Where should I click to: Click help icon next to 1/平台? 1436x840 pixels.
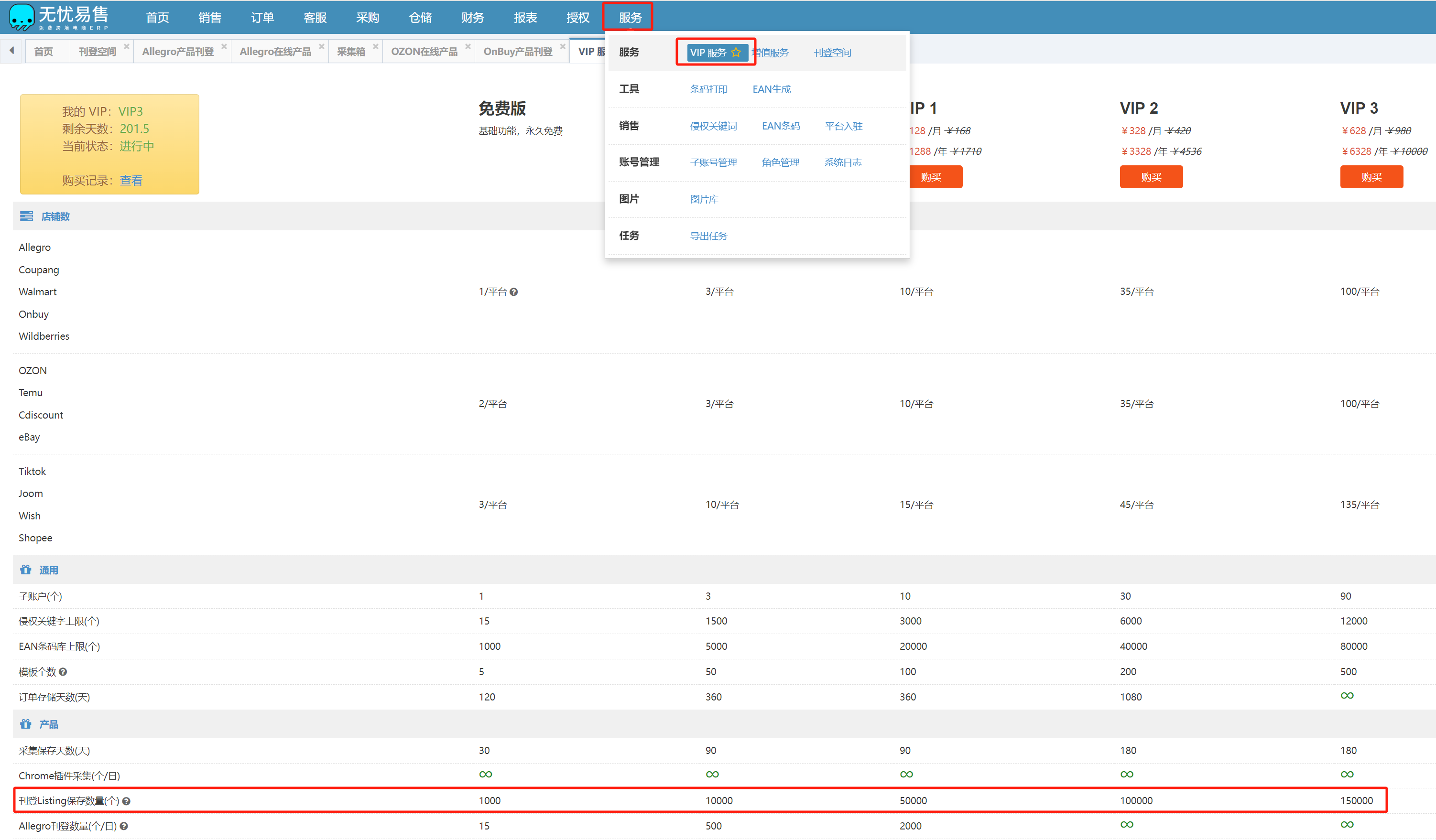click(513, 292)
